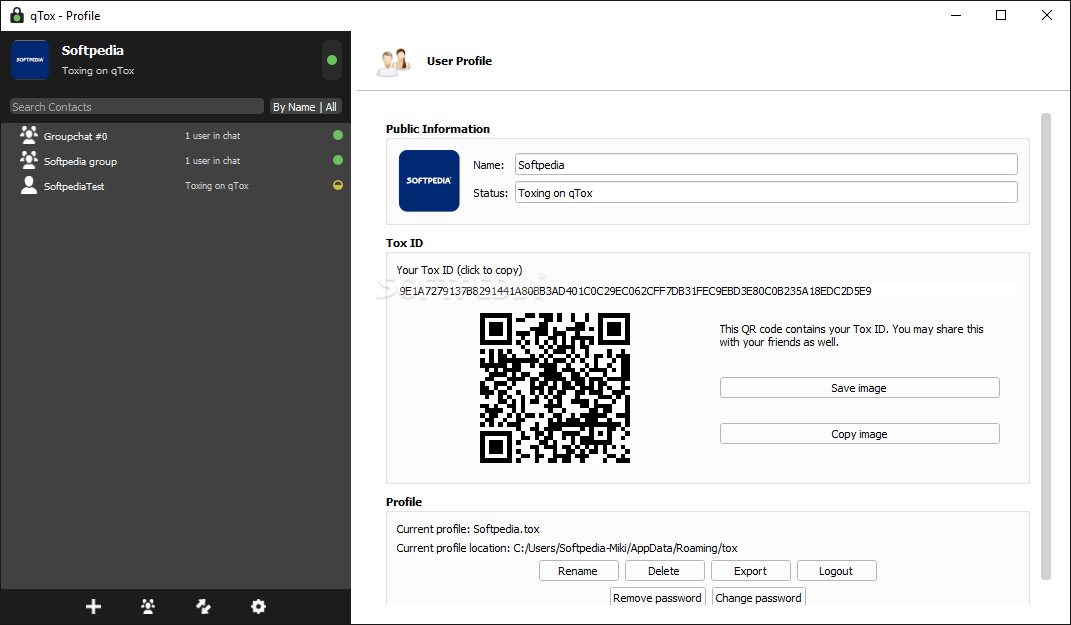1071x625 pixels.
Task: Click the User Profile header icon
Action: pyautogui.click(x=393, y=61)
